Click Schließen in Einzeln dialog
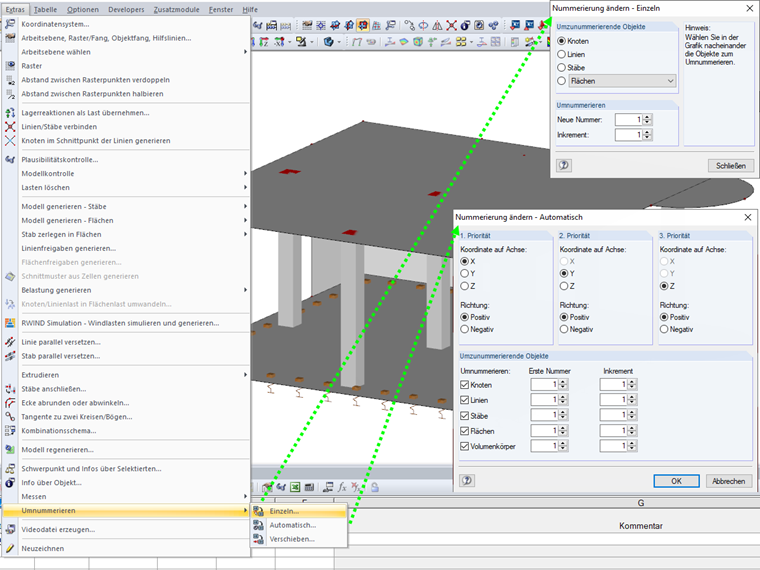 (x=731, y=166)
